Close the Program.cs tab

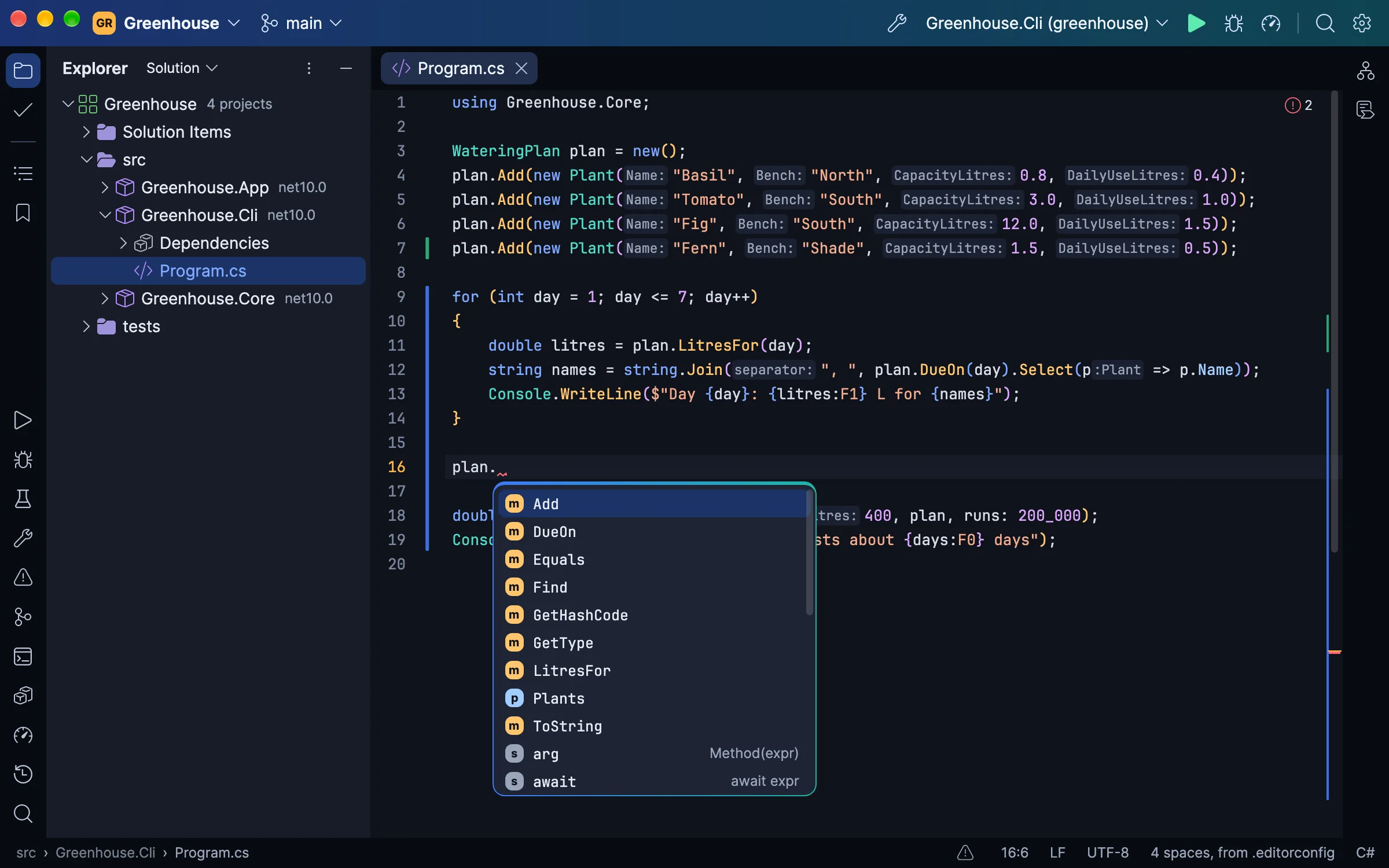click(x=521, y=68)
